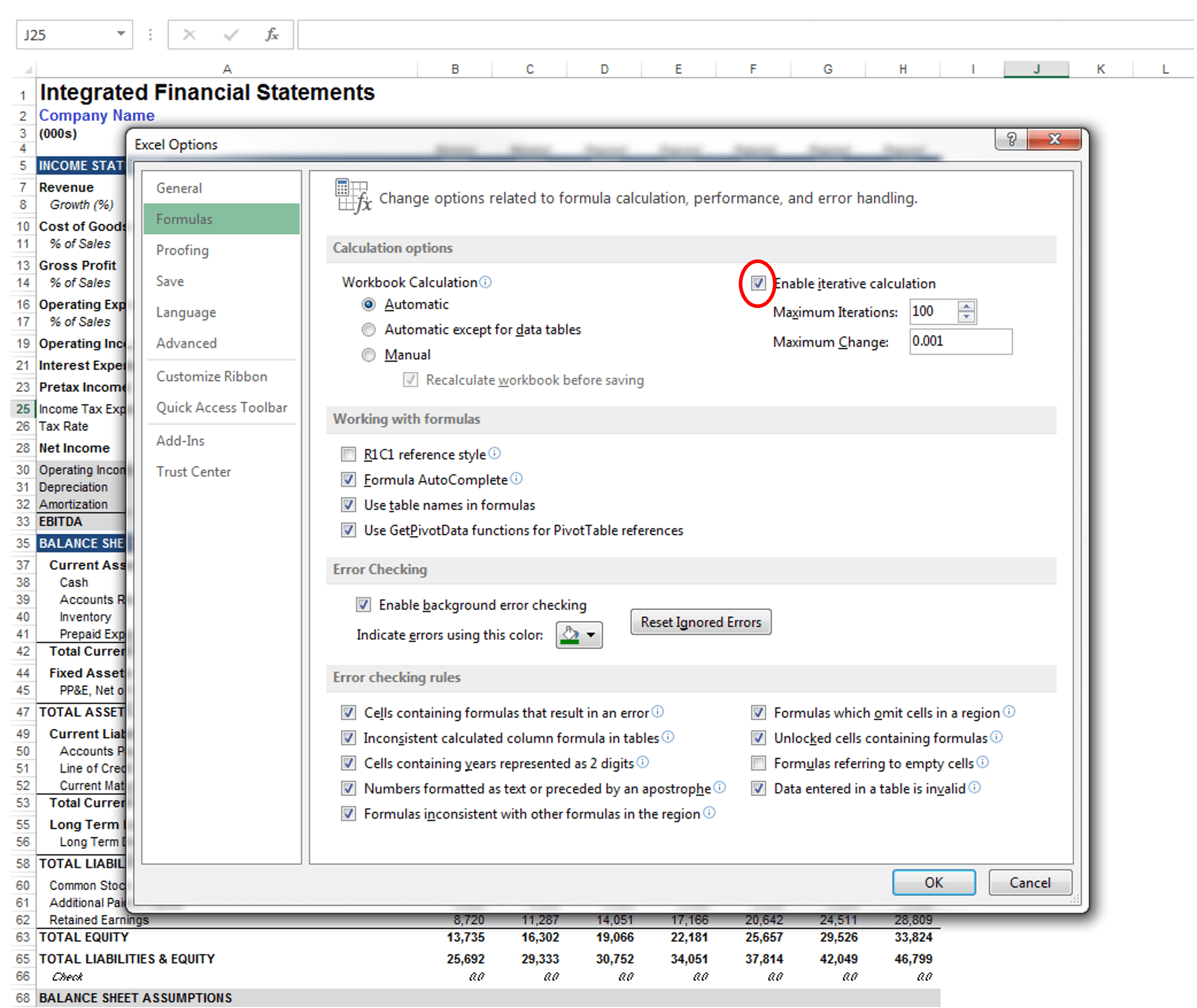This screenshot has height=1008, width=1197.
Task: Toggle Enable background error checking checkbox
Action: (363, 605)
